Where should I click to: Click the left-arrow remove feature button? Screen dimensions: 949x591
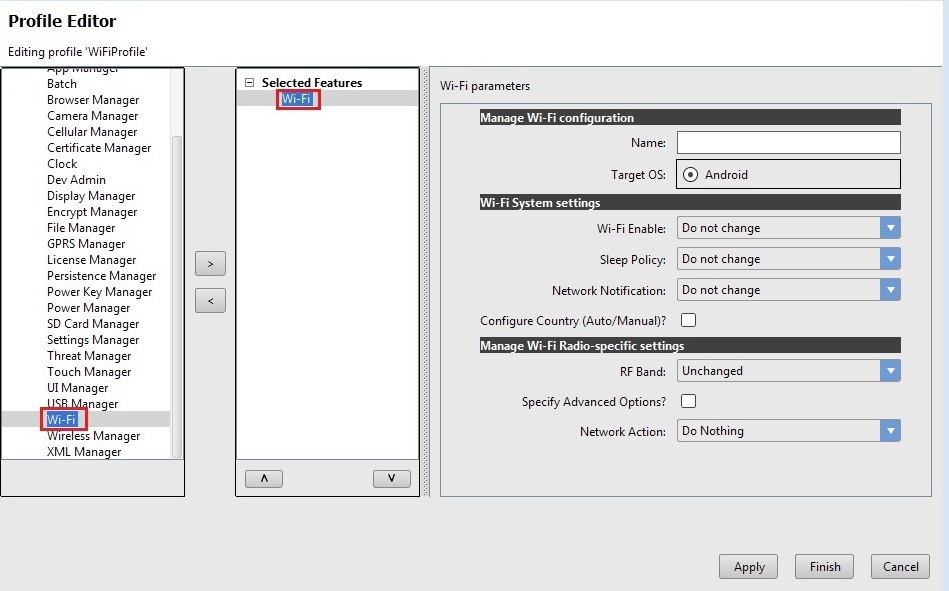point(210,300)
